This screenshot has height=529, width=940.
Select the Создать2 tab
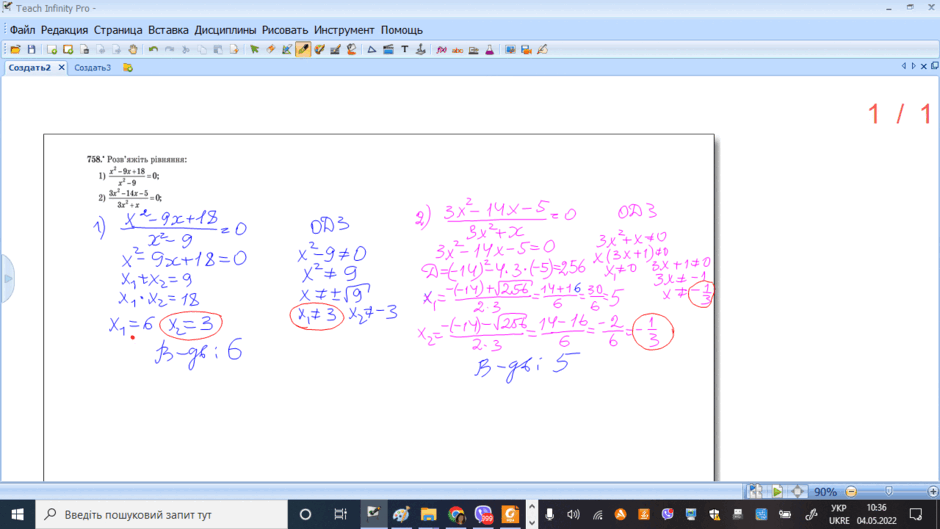tap(29, 68)
